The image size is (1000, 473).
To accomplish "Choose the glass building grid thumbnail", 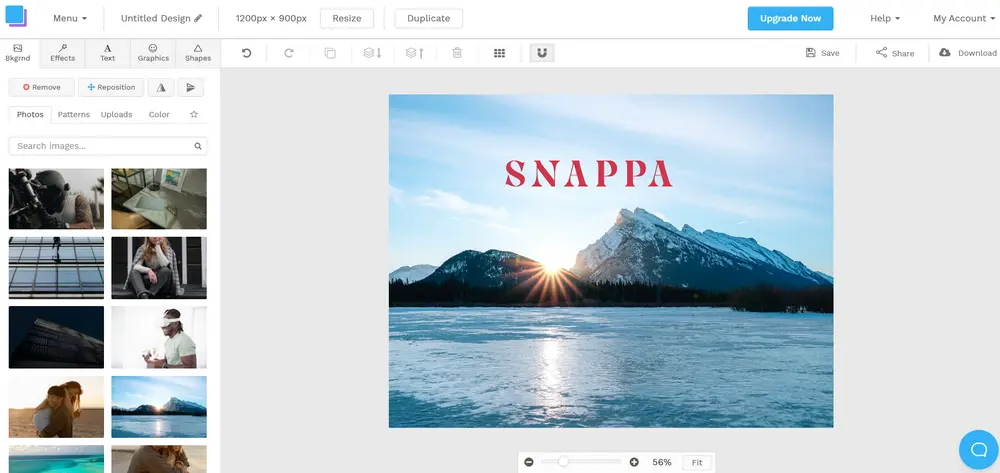I will 56,268.
